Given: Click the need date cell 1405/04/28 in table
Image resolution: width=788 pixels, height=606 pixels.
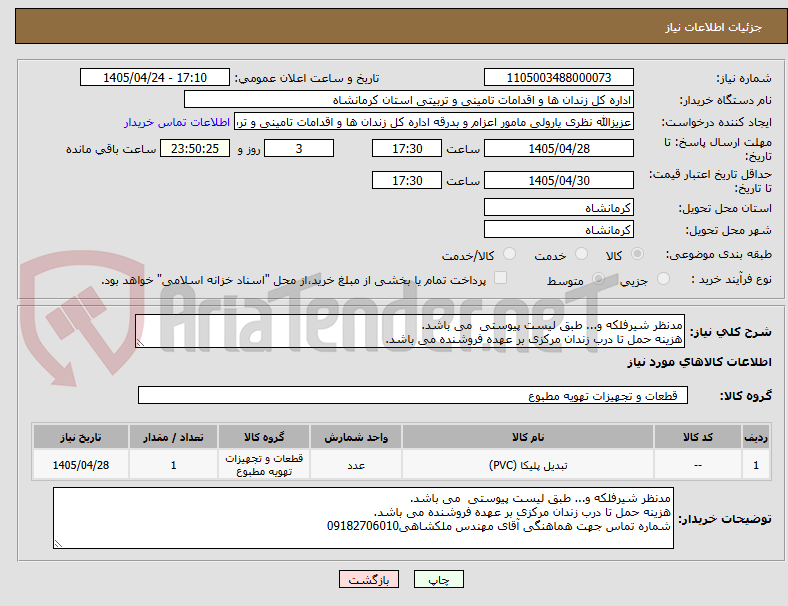Looking at the screenshot, I should click(x=81, y=465).
